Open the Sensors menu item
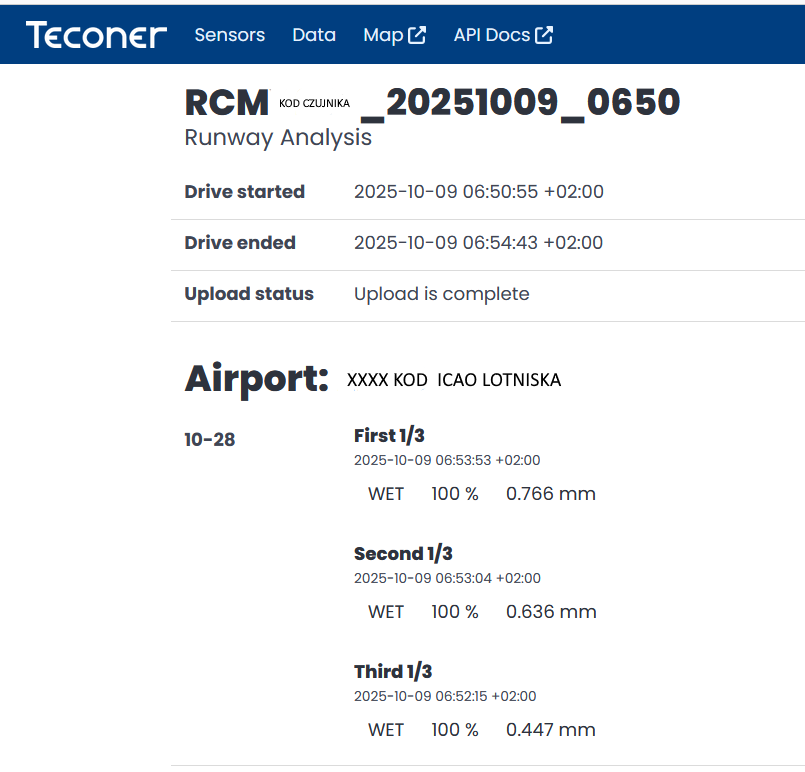The image size is (805, 772). click(x=229, y=35)
